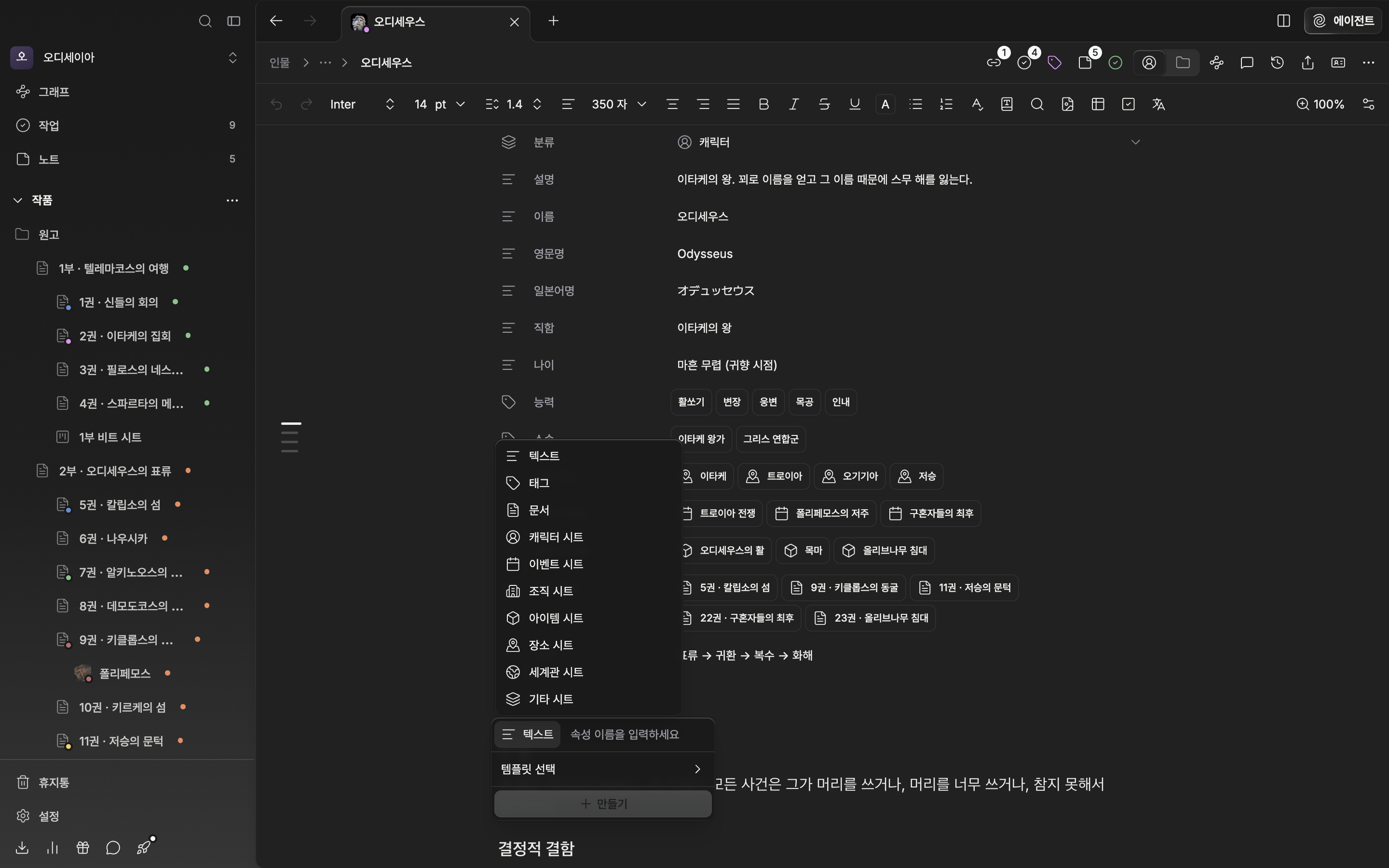Open 폴리페모스 character in the tree
Viewport: 1389px width, 868px height.
(124, 673)
